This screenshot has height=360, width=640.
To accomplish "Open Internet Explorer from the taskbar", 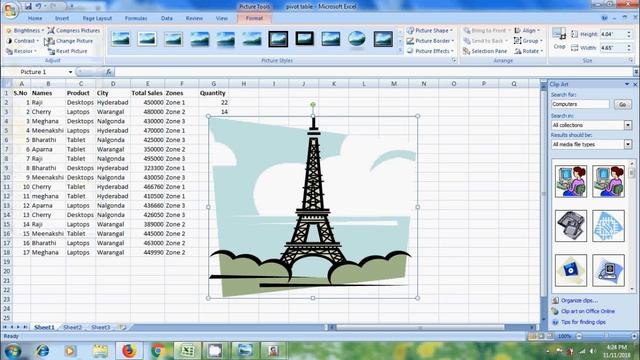I will pos(42,351).
